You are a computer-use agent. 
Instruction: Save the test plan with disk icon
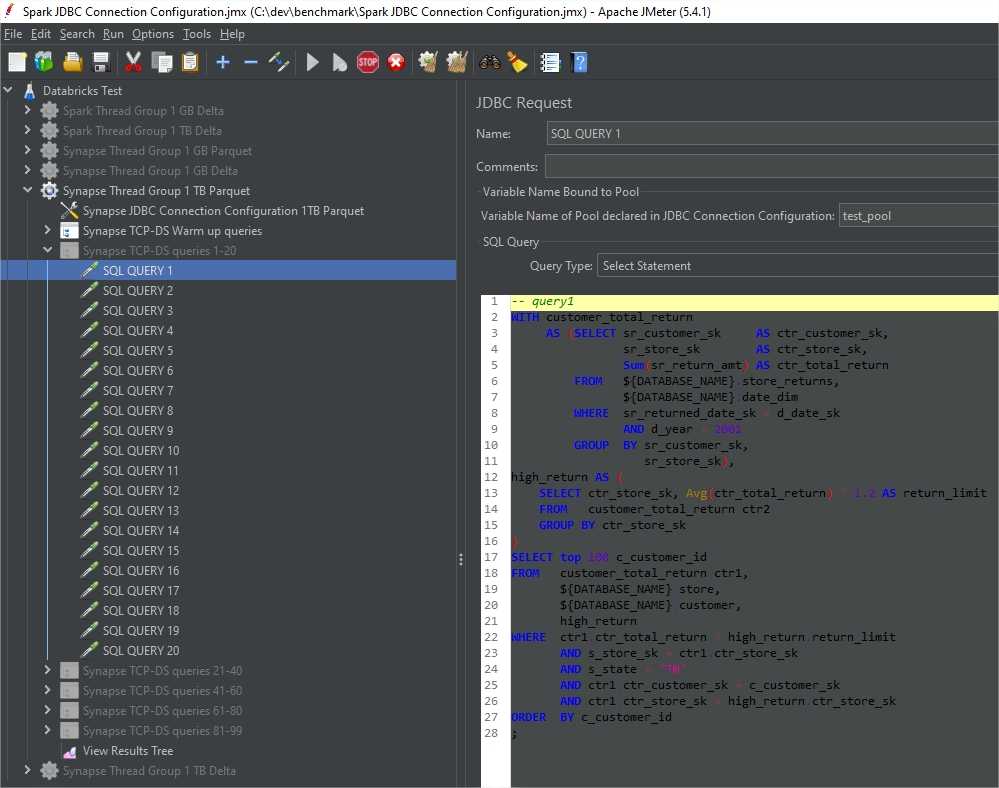(101, 62)
